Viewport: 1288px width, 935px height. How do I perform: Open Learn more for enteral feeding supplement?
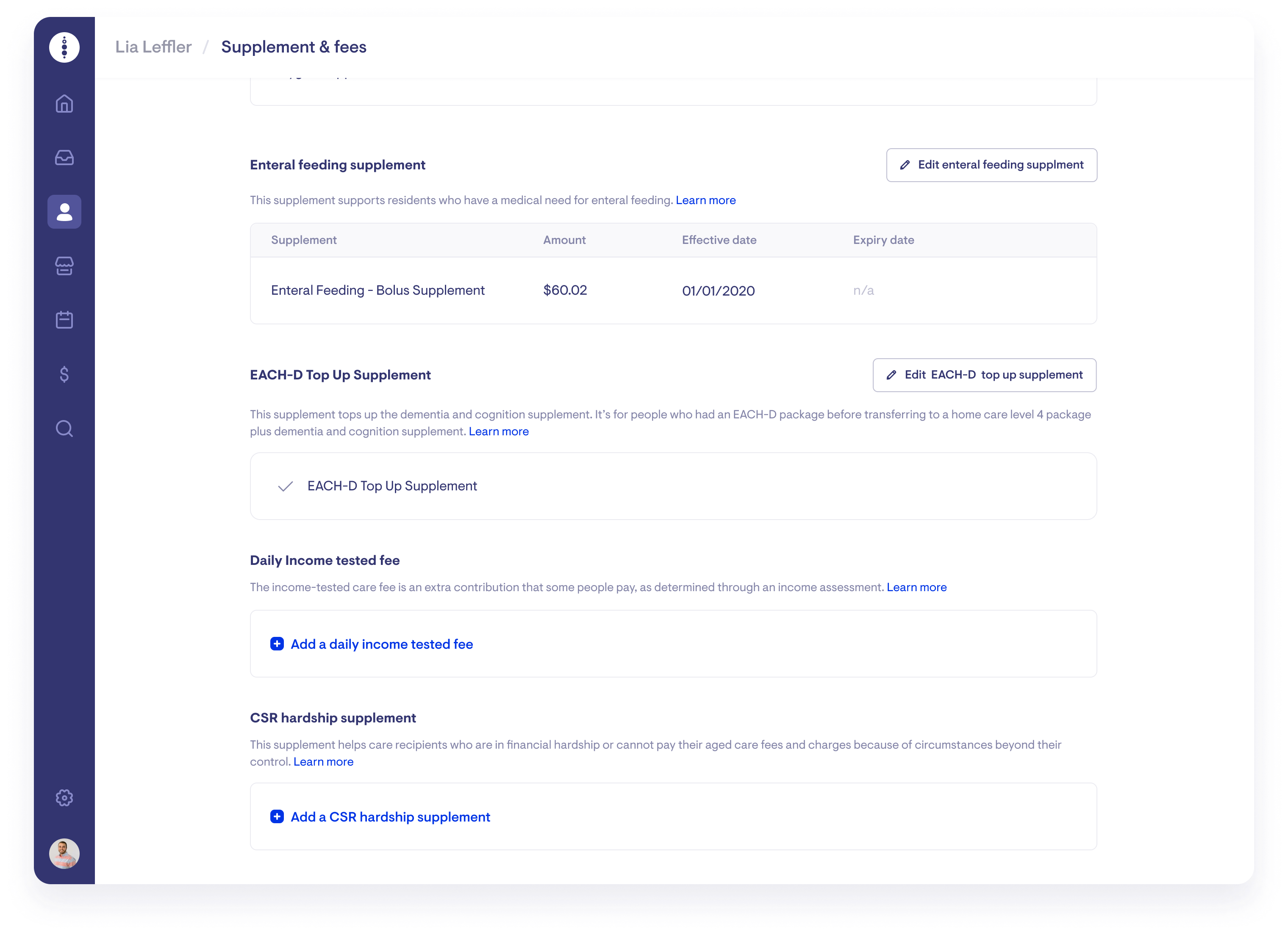pyautogui.click(x=705, y=200)
